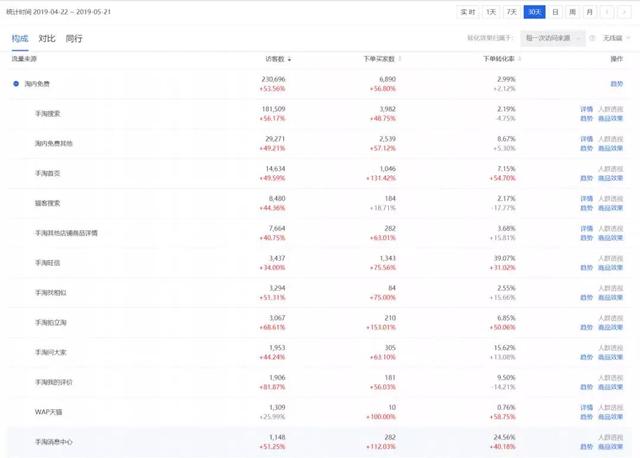Image resolution: width=640 pixels, height=458 pixels.
Task: Sort by 访客数 column arrow
Action: [x=289, y=59]
